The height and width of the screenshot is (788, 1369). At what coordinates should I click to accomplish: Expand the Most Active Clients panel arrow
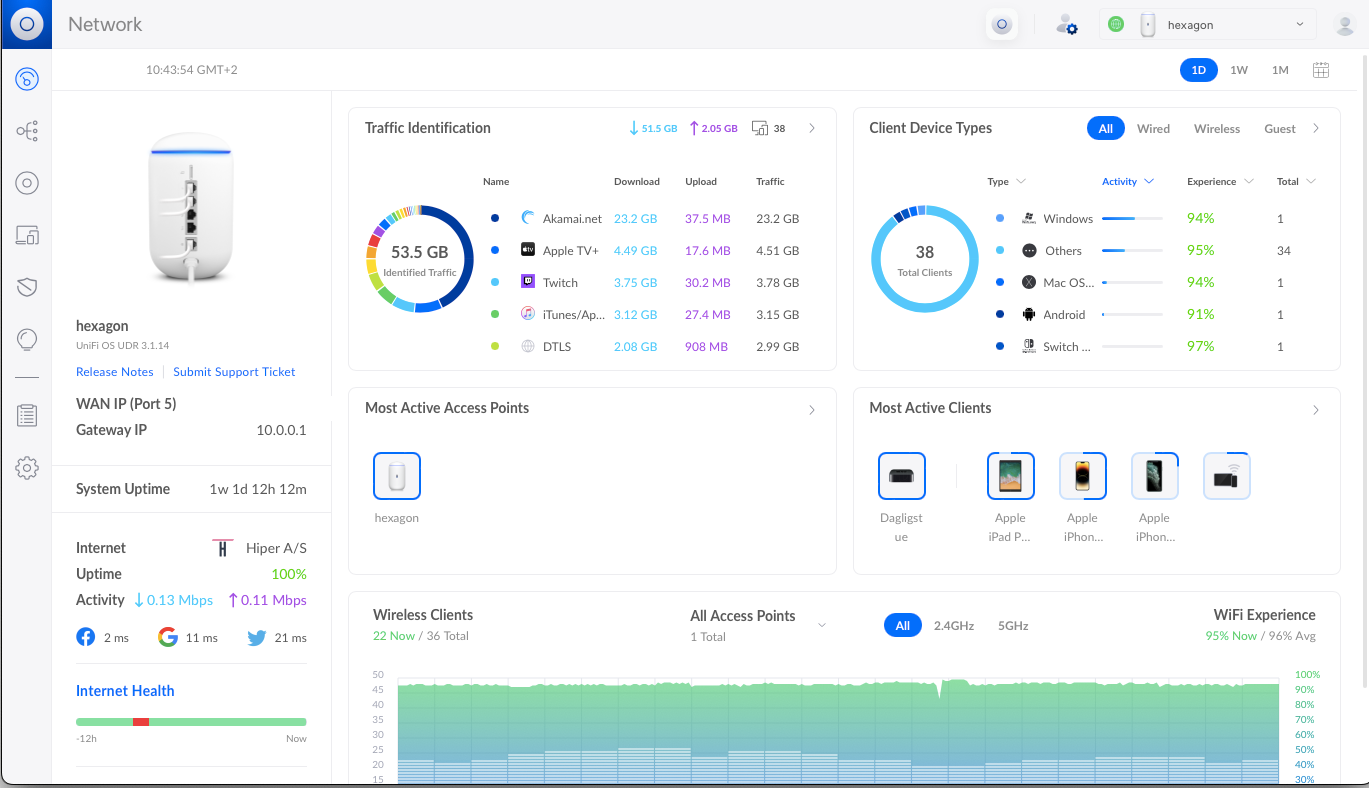click(1316, 410)
